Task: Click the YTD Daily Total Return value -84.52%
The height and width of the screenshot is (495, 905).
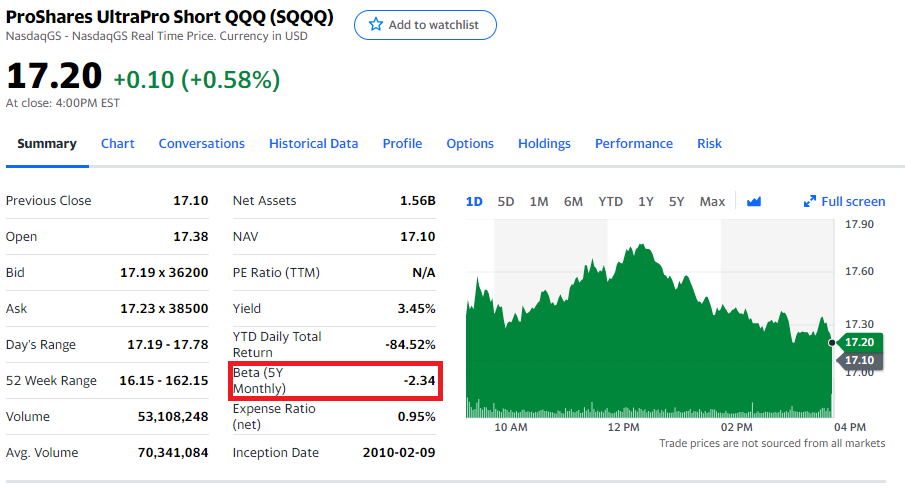Action: (410, 344)
